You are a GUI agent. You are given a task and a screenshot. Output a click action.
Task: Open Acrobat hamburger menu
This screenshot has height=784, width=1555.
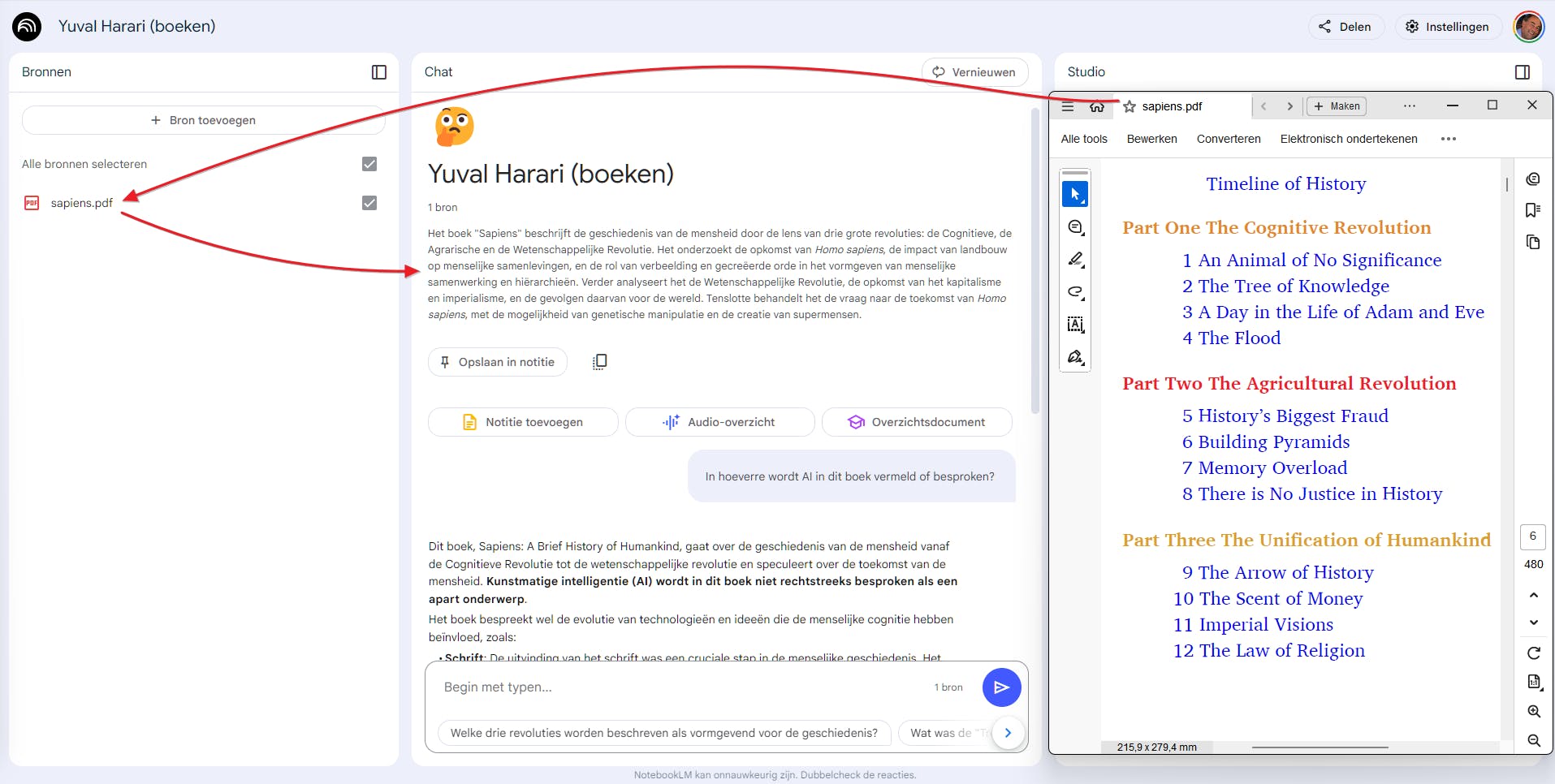(1068, 106)
